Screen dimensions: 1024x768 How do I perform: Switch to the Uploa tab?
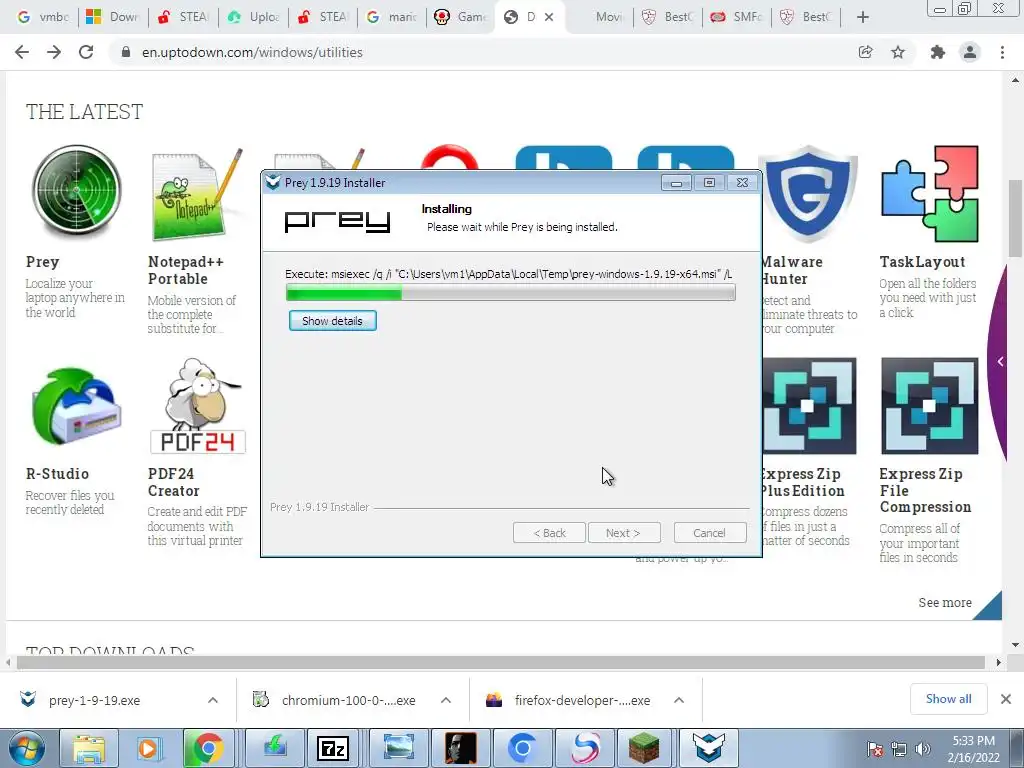click(x=253, y=17)
